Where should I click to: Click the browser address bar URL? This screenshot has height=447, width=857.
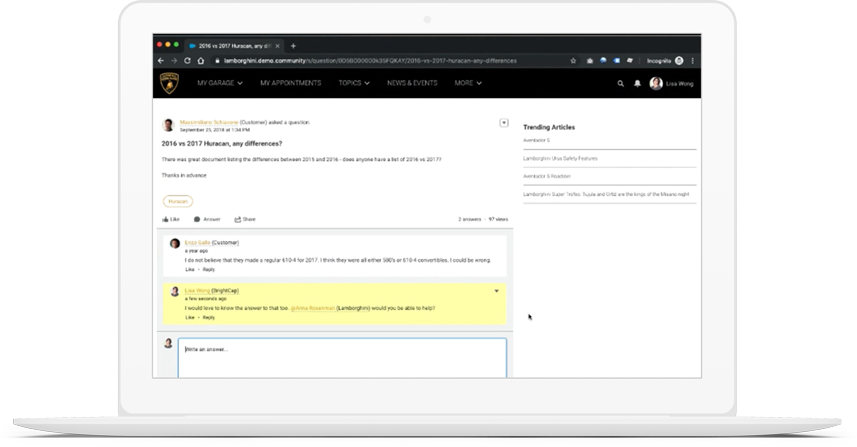[370, 61]
